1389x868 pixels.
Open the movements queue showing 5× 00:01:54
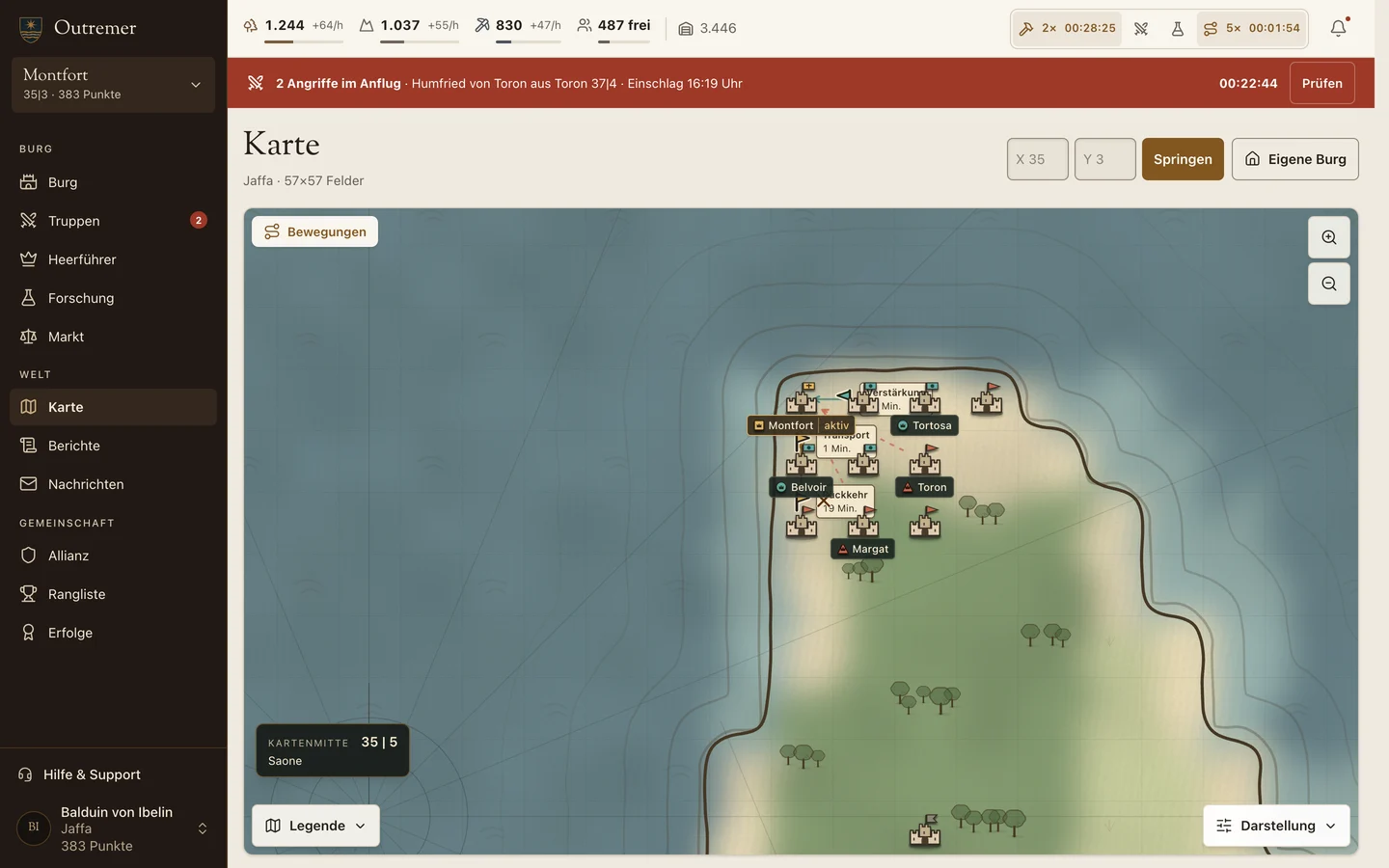(1252, 29)
